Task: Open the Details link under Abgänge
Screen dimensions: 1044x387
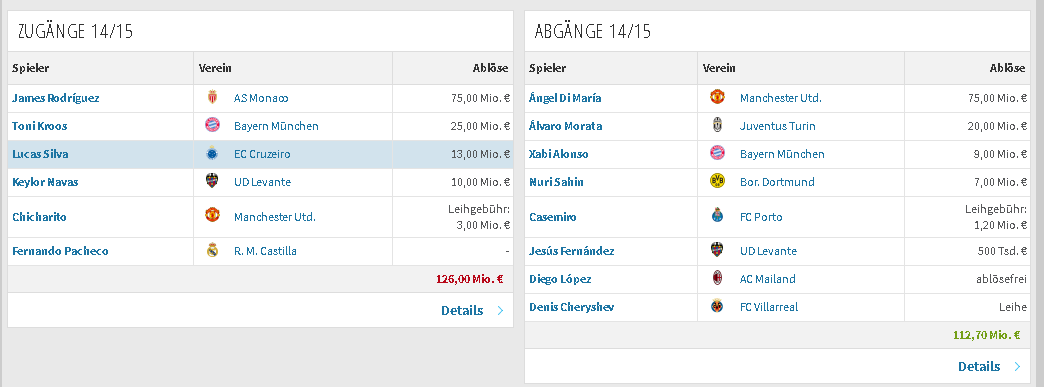Action: (x=979, y=366)
